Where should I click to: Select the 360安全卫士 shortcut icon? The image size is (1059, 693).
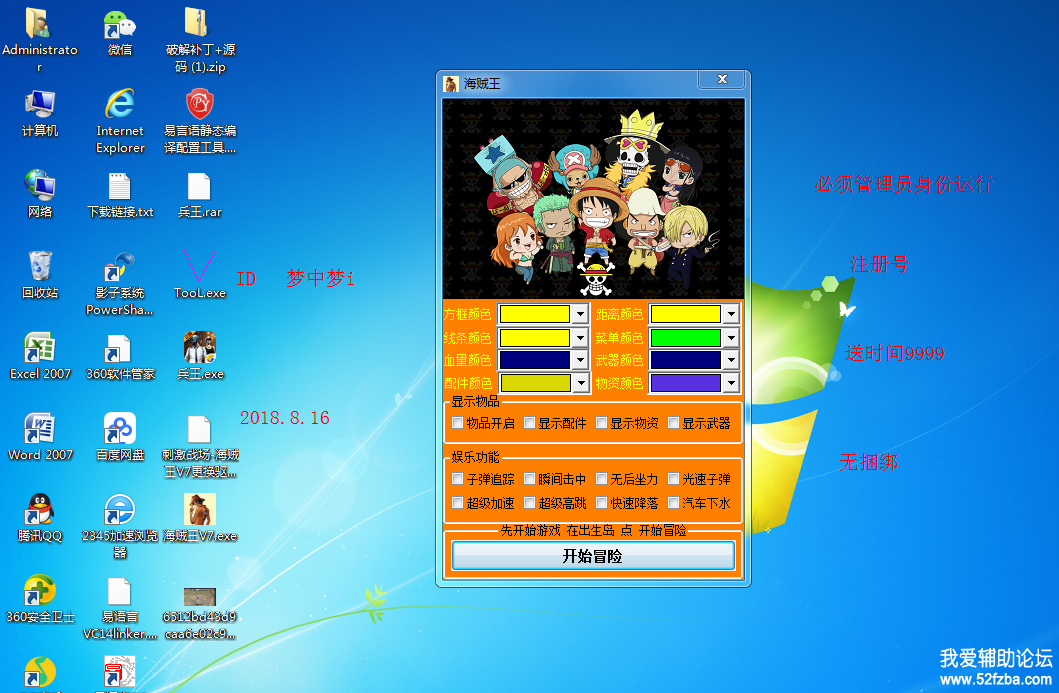coord(39,598)
